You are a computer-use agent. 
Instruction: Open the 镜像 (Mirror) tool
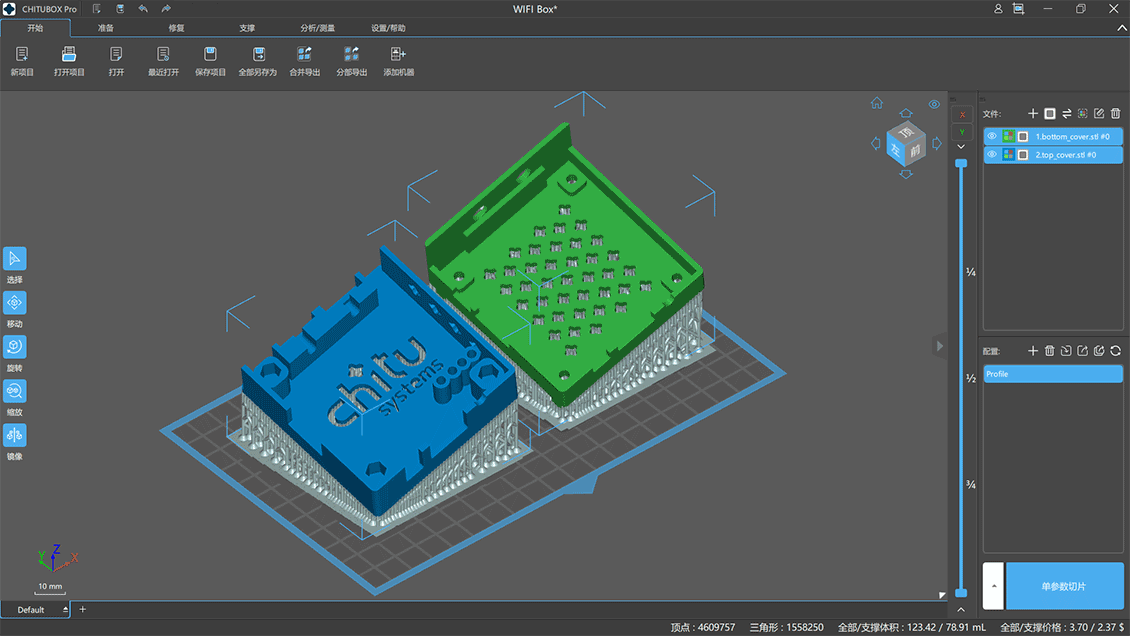tap(15, 435)
